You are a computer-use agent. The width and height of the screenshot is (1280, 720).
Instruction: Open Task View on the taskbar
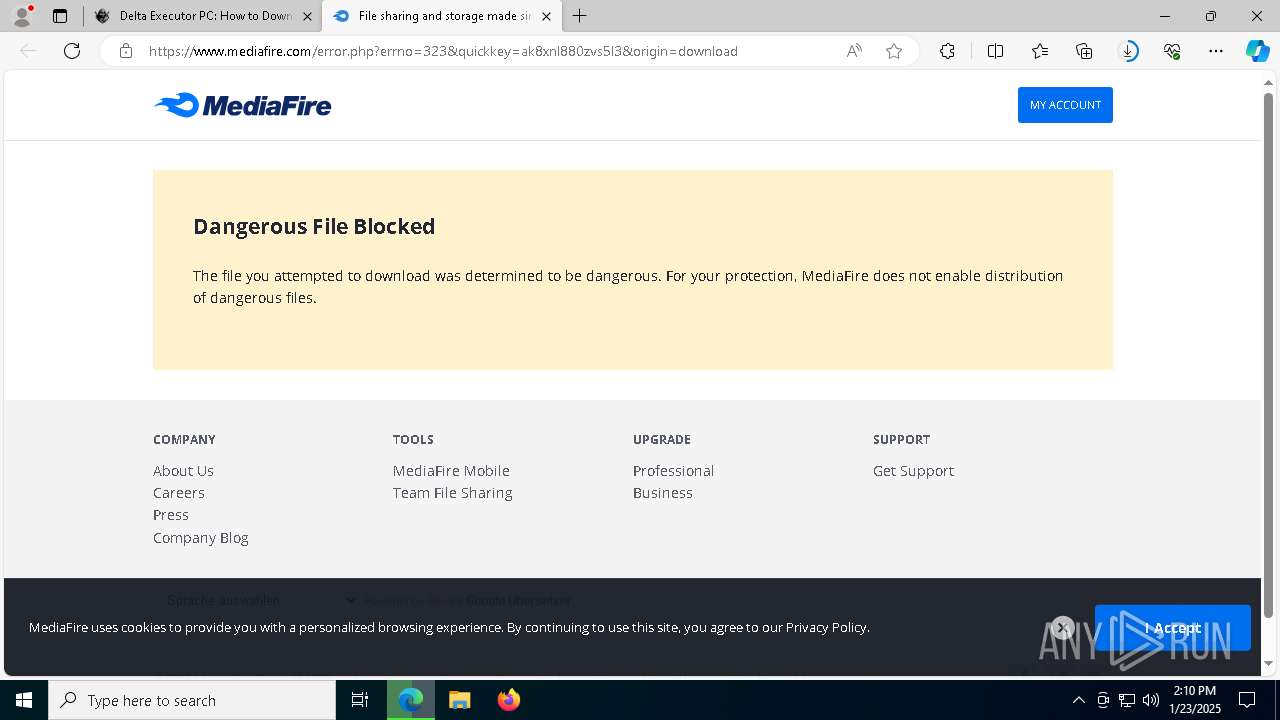pos(360,700)
